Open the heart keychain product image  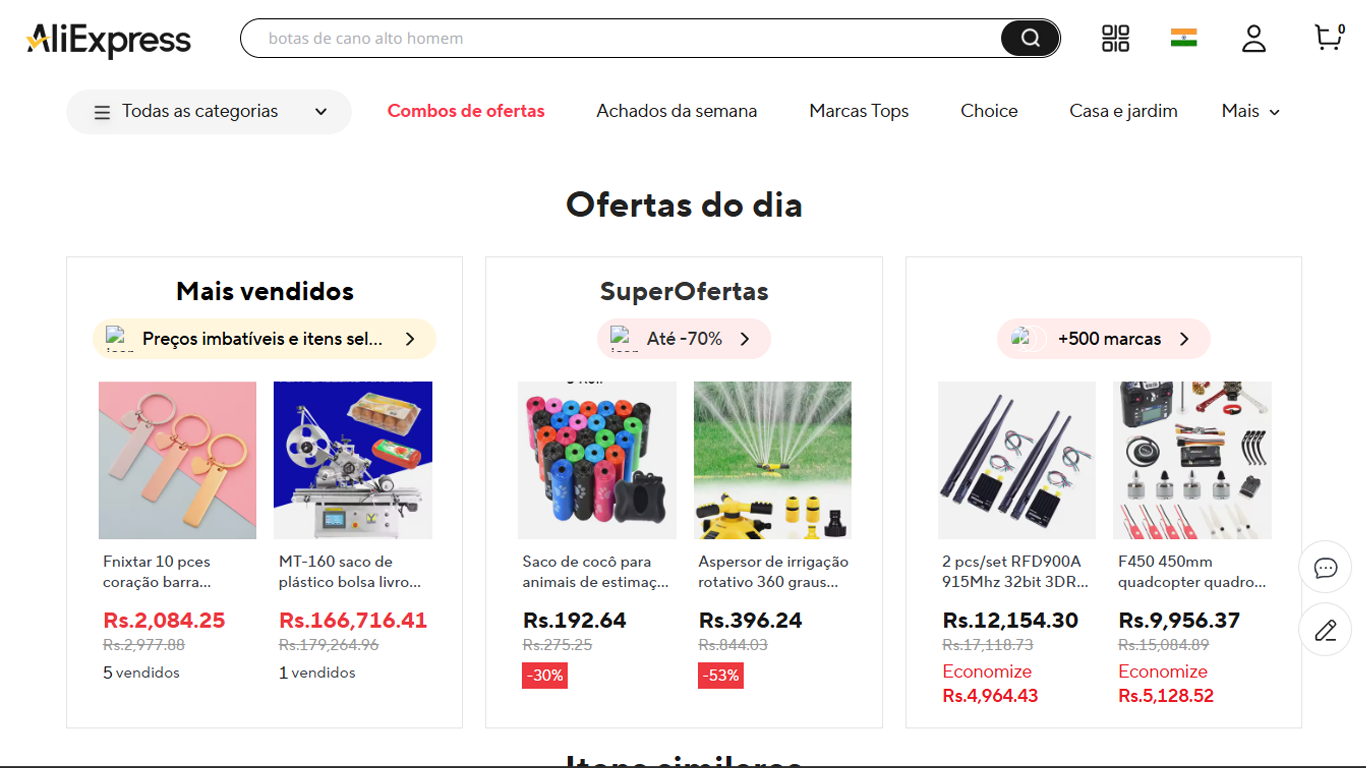click(x=177, y=460)
